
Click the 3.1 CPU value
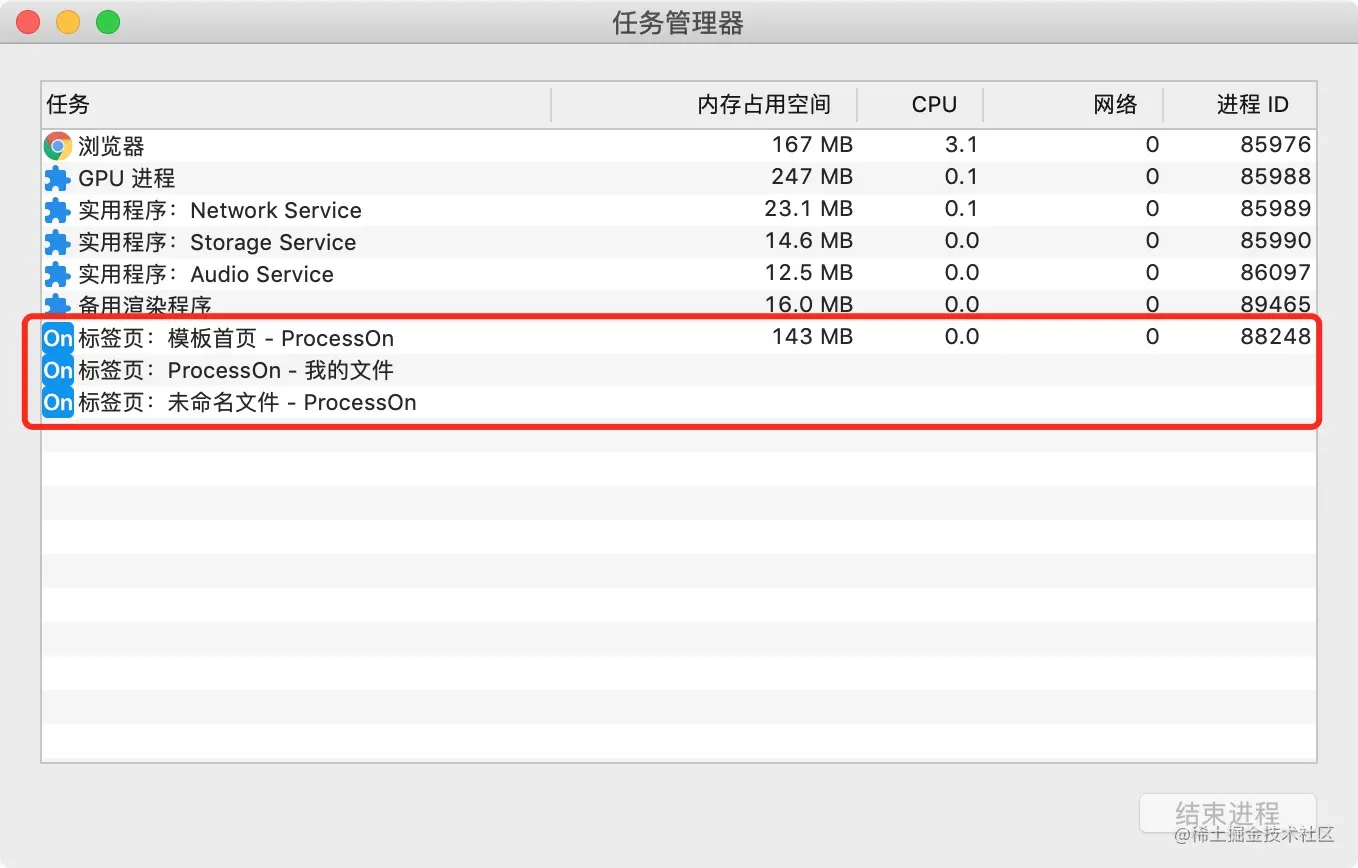[961, 145]
